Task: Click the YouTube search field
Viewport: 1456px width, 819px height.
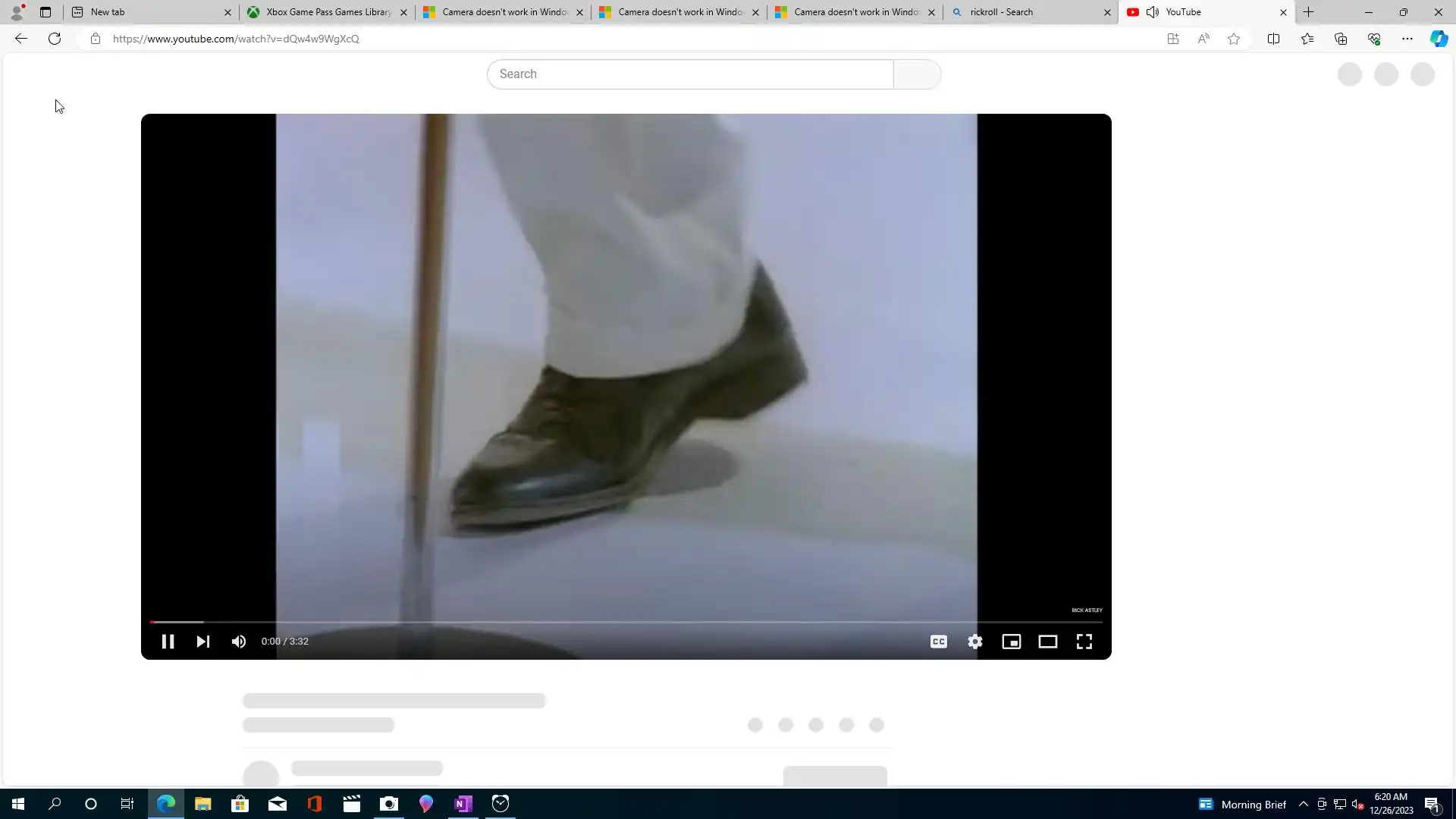Action: pos(690,74)
